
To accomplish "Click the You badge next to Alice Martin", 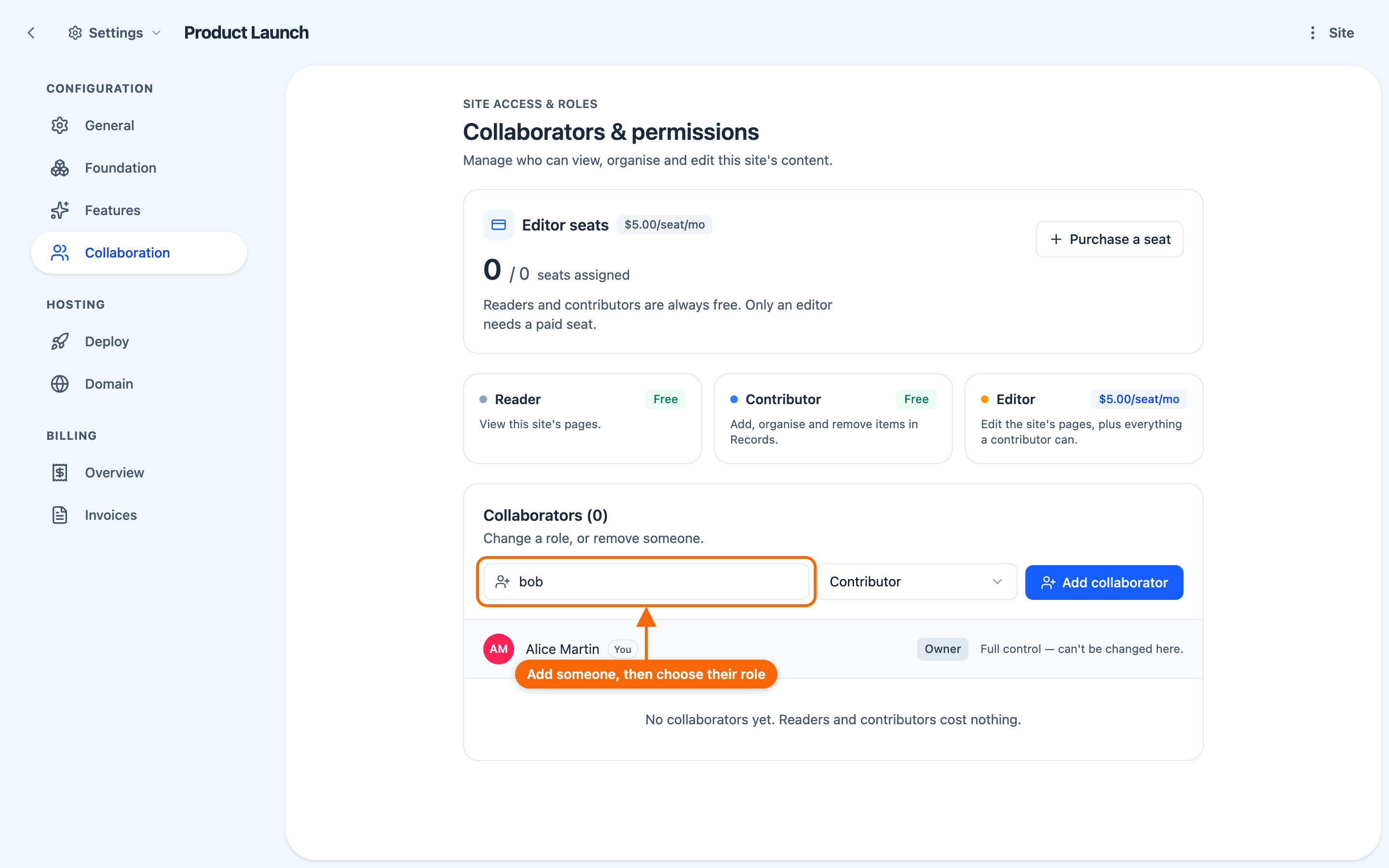I will [622, 649].
